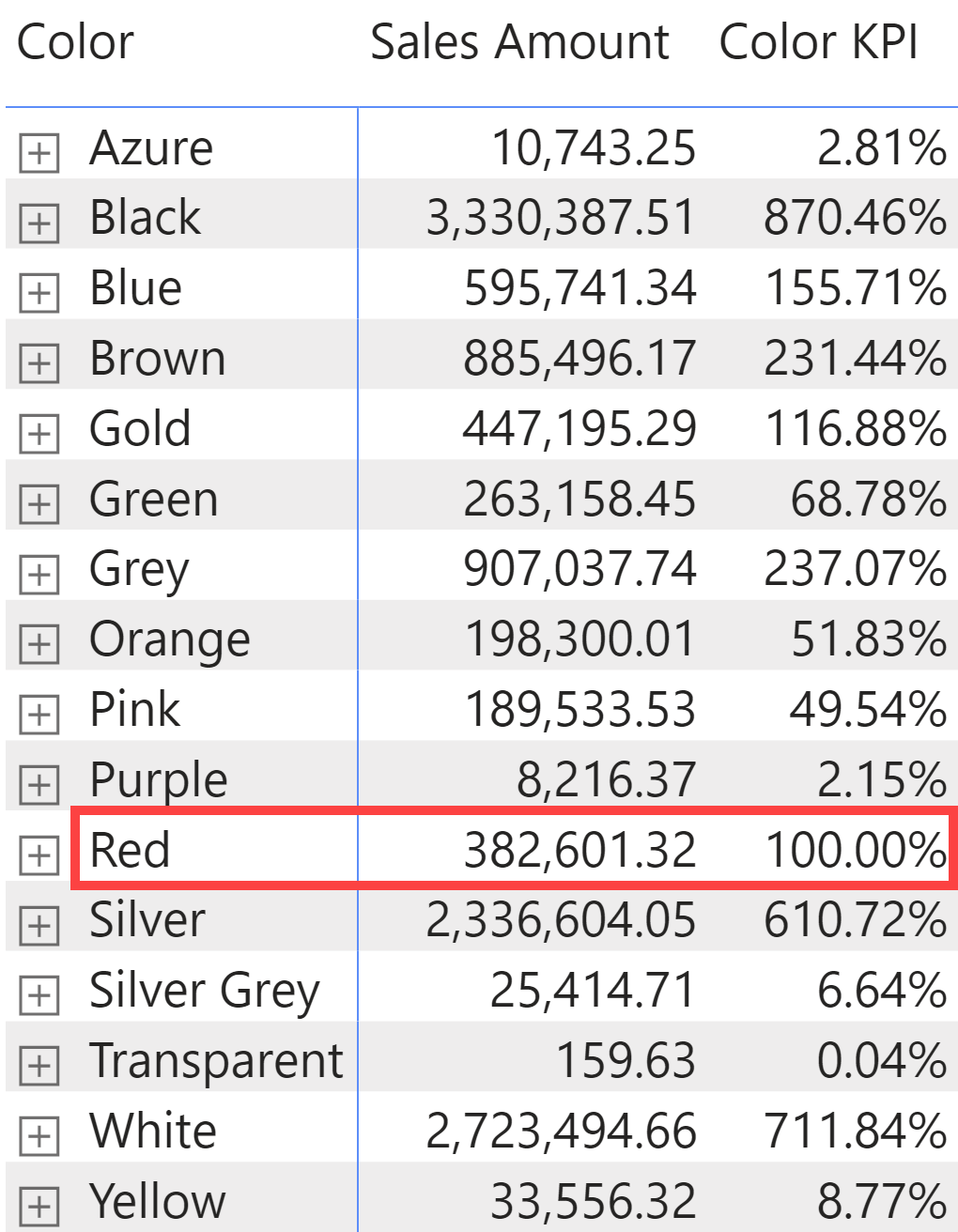This screenshot has width=958, height=1232.
Task: Expand the Pink row
Action: point(39,714)
